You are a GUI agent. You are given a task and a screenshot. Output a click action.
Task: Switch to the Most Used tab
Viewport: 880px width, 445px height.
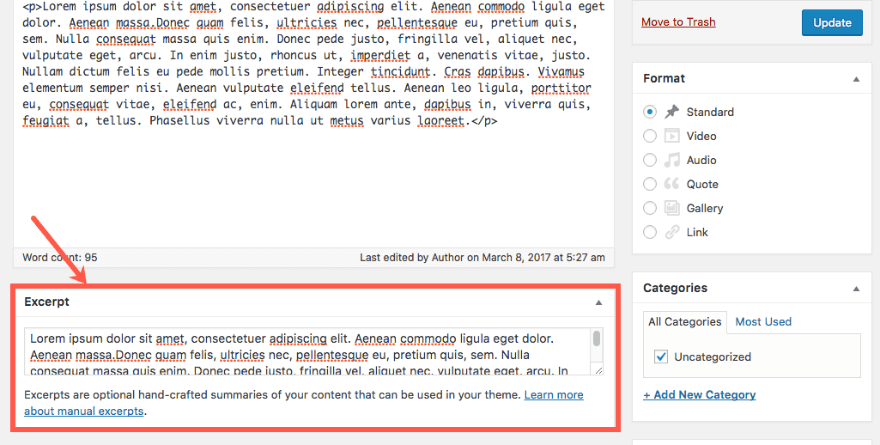pos(763,322)
